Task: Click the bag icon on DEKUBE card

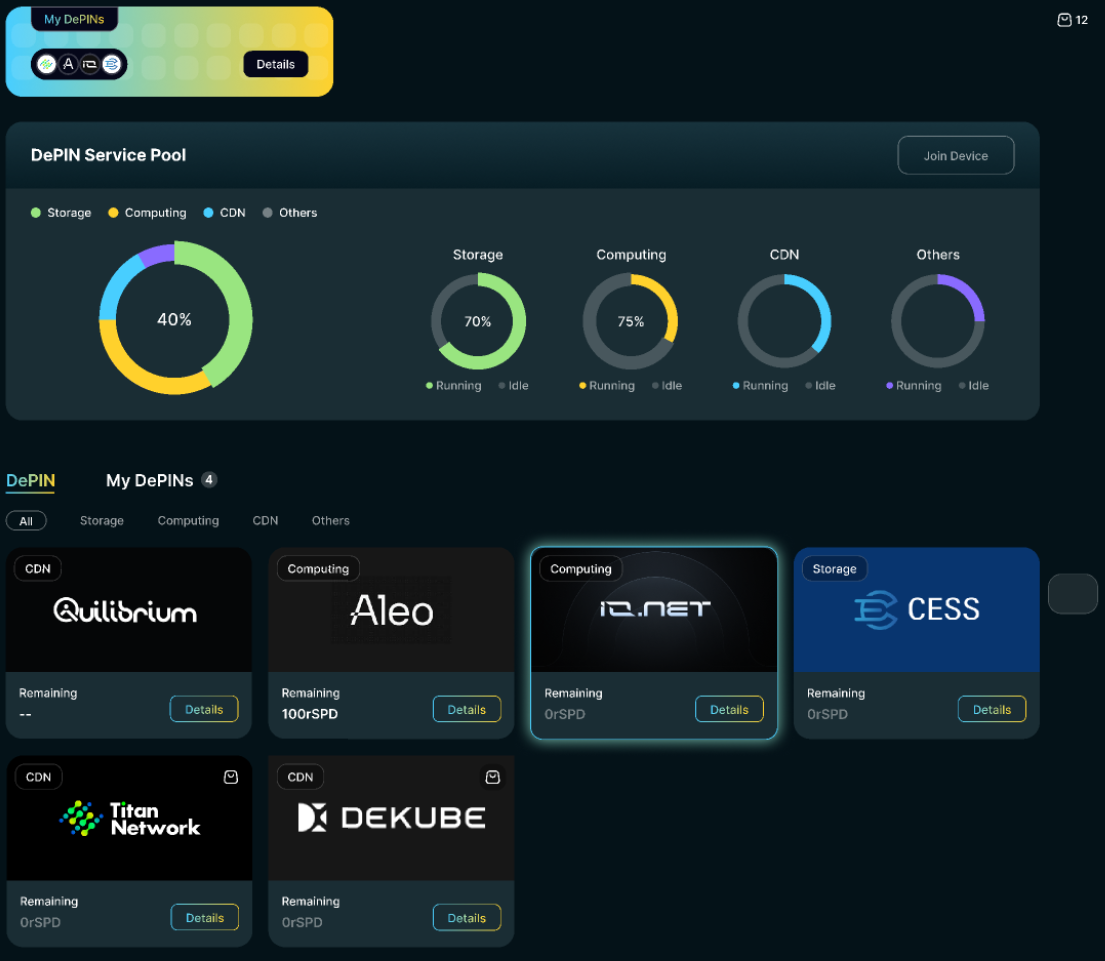Action: click(492, 777)
